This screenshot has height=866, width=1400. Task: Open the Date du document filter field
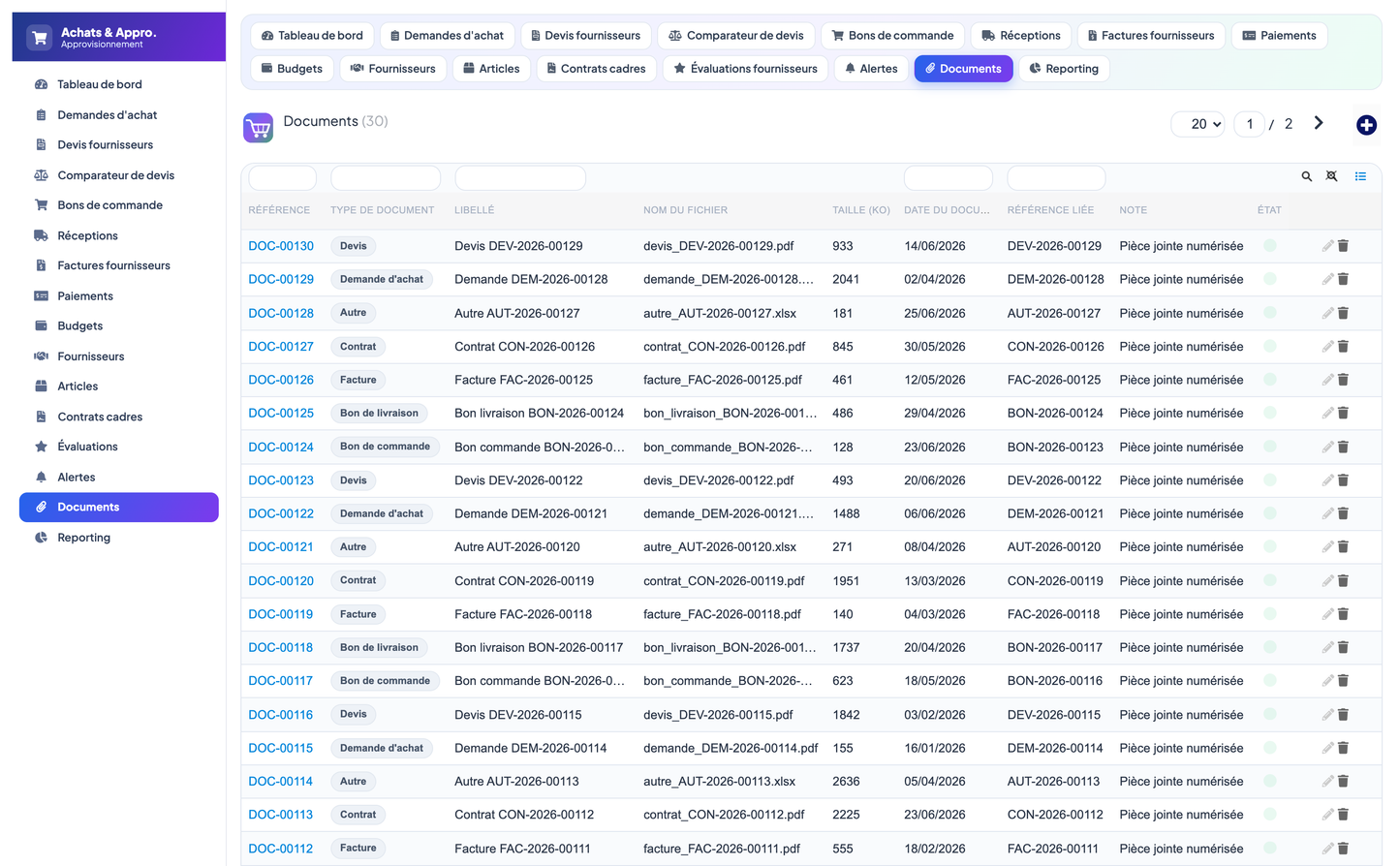[x=949, y=178]
